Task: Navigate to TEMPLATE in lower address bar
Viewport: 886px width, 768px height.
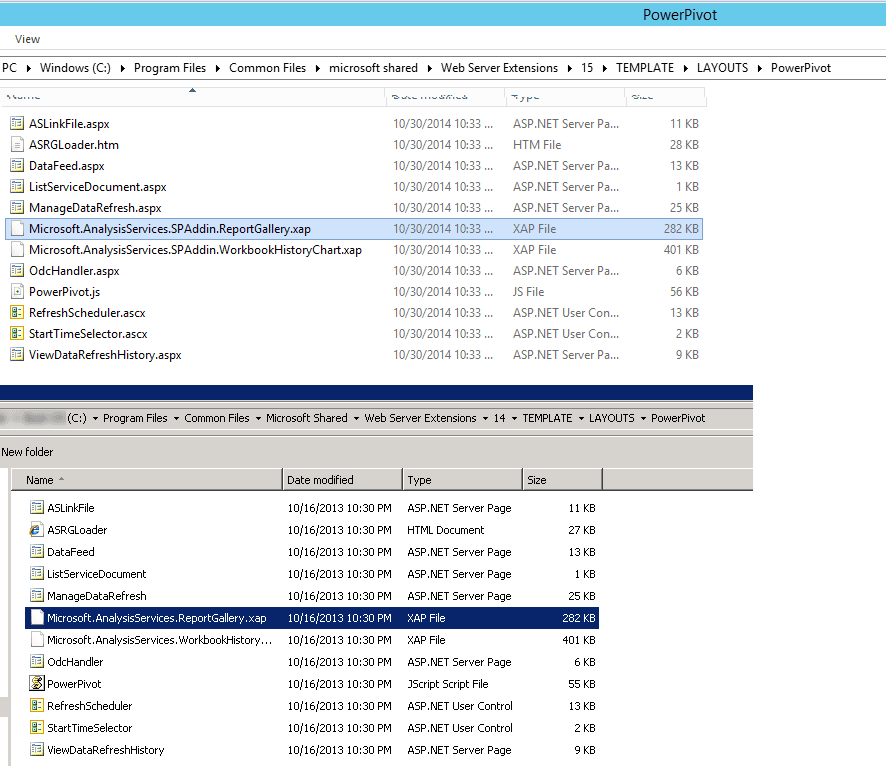Action: 547,418
